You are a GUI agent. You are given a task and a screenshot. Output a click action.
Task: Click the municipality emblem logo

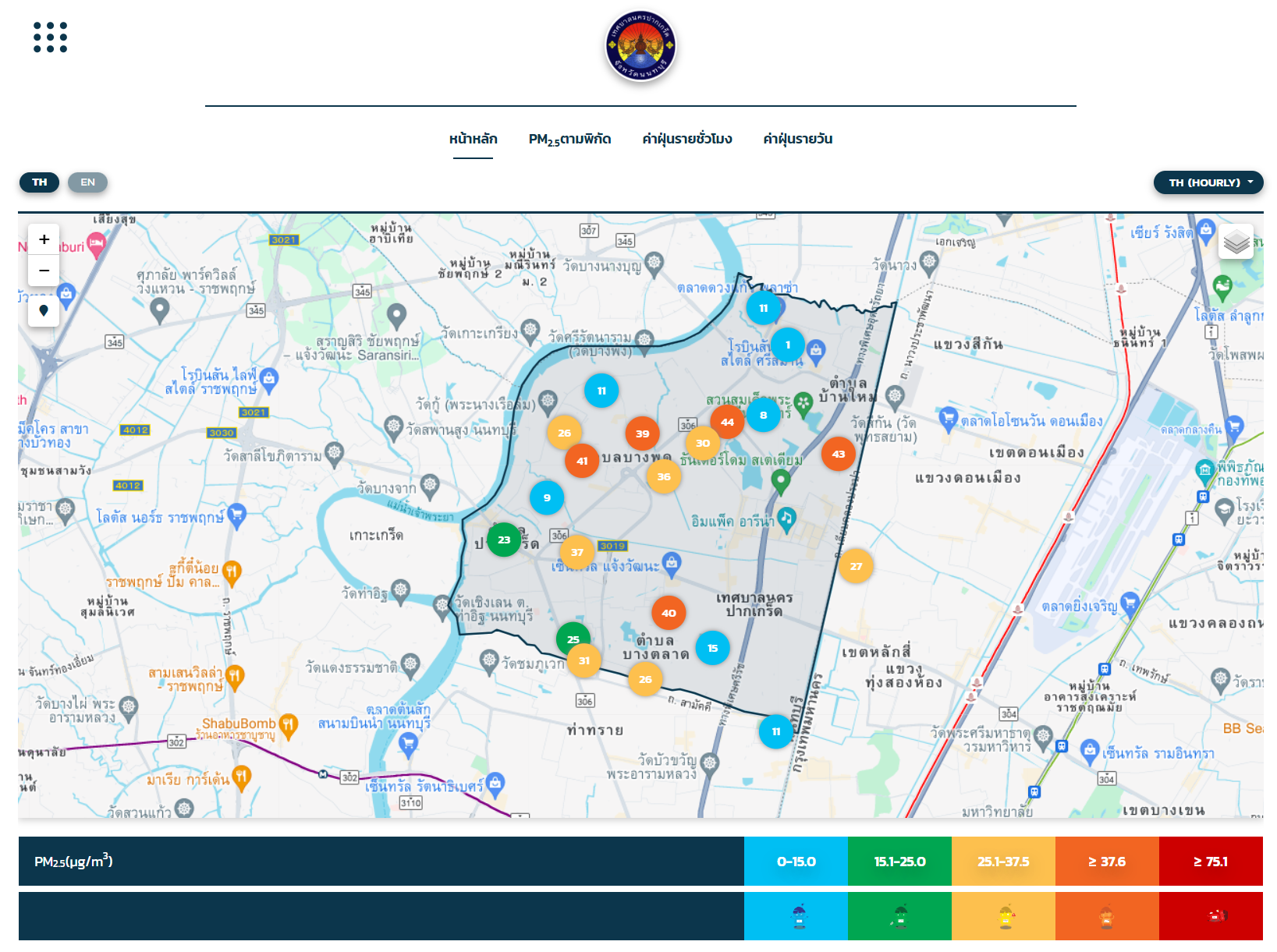tap(640, 47)
